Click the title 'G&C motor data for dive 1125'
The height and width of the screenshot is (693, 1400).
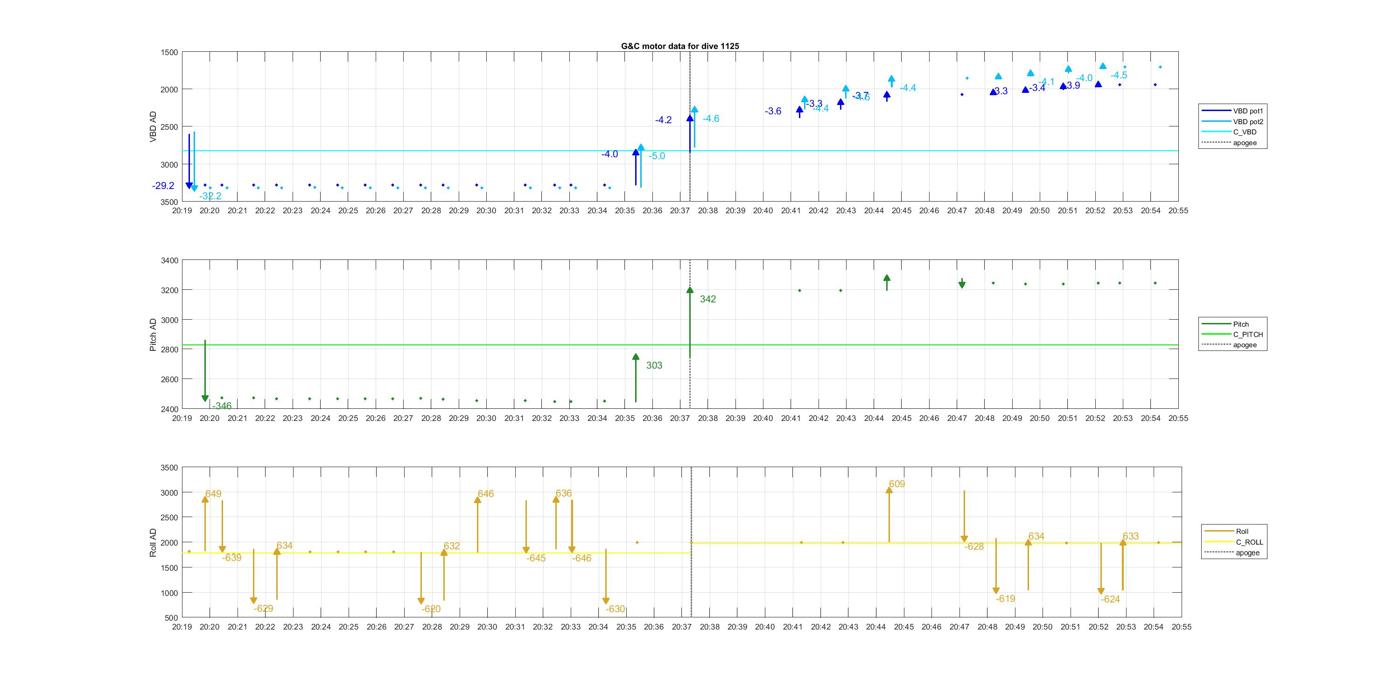click(680, 46)
